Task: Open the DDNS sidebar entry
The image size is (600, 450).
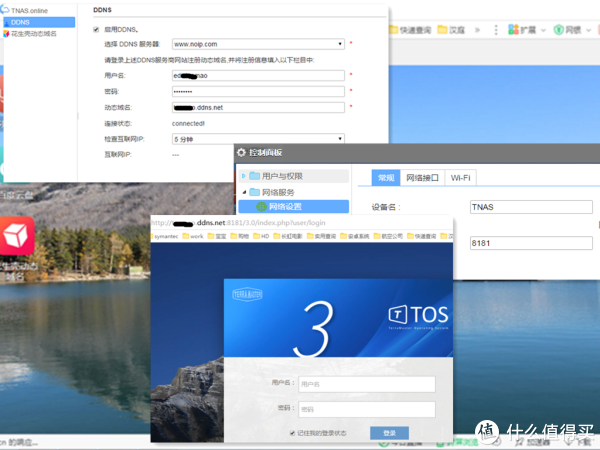Action: click(20, 21)
